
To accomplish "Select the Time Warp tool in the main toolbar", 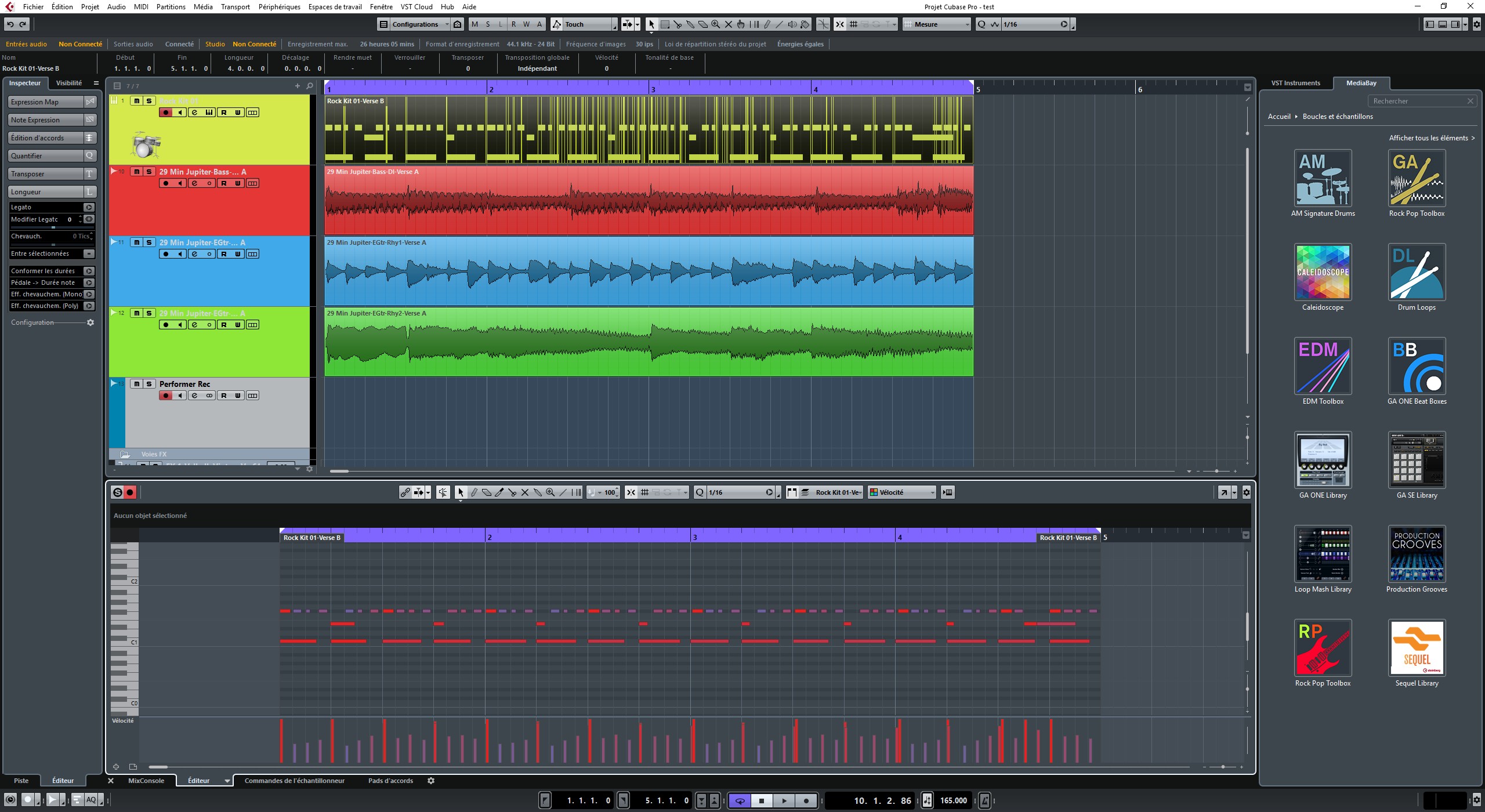I will tap(754, 24).
